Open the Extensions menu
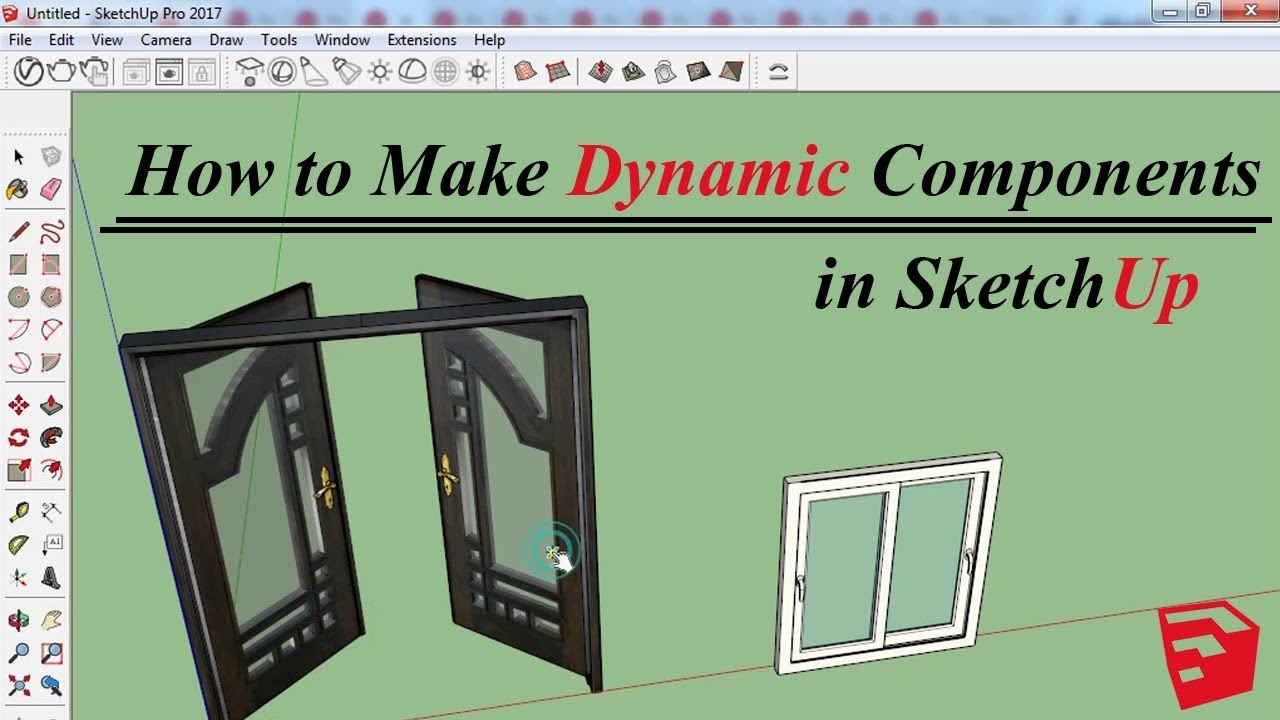 pyautogui.click(x=422, y=40)
